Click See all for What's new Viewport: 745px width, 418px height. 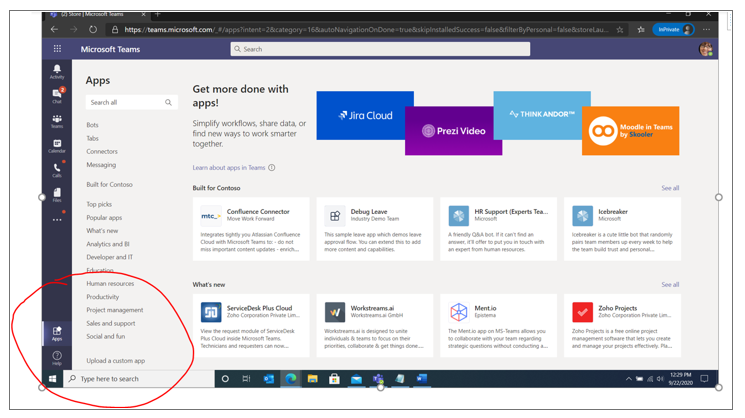pos(669,285)
